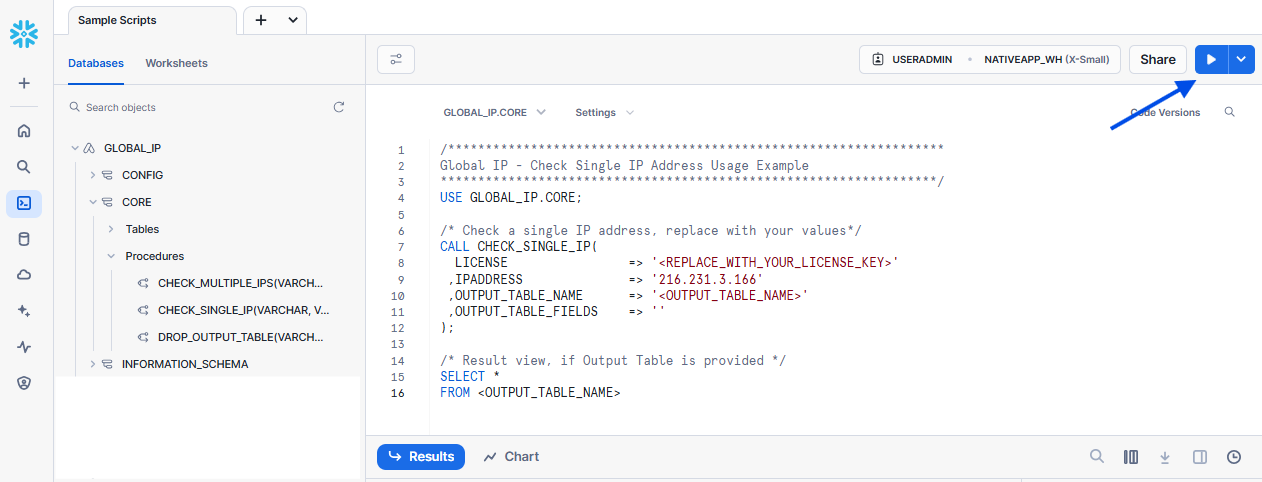Viewport: 1262px width, 482px height.
Task: Open the Settings dropdown
Action: 604,113
